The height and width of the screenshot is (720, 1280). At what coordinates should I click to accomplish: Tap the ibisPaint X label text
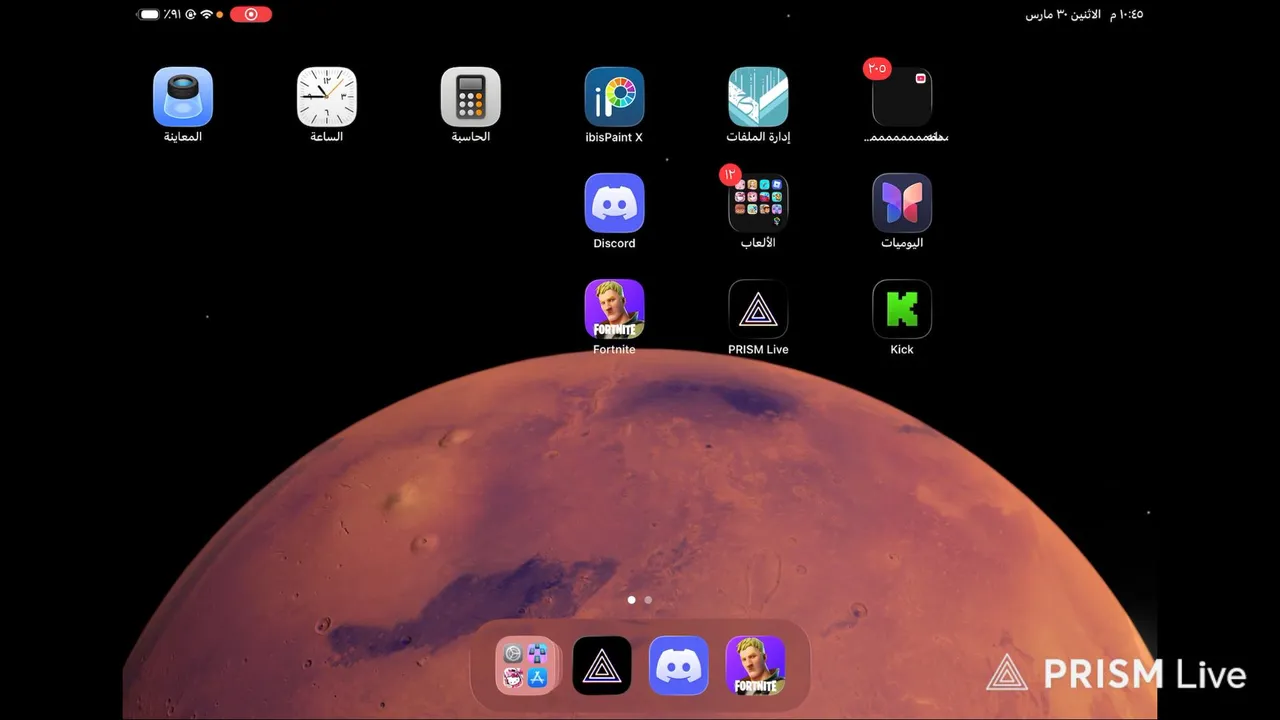pyautogui.click(x=614, y=137)
